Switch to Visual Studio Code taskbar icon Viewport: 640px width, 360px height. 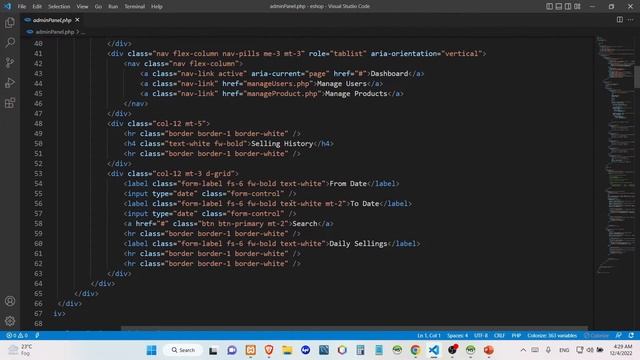click(434, 350)
